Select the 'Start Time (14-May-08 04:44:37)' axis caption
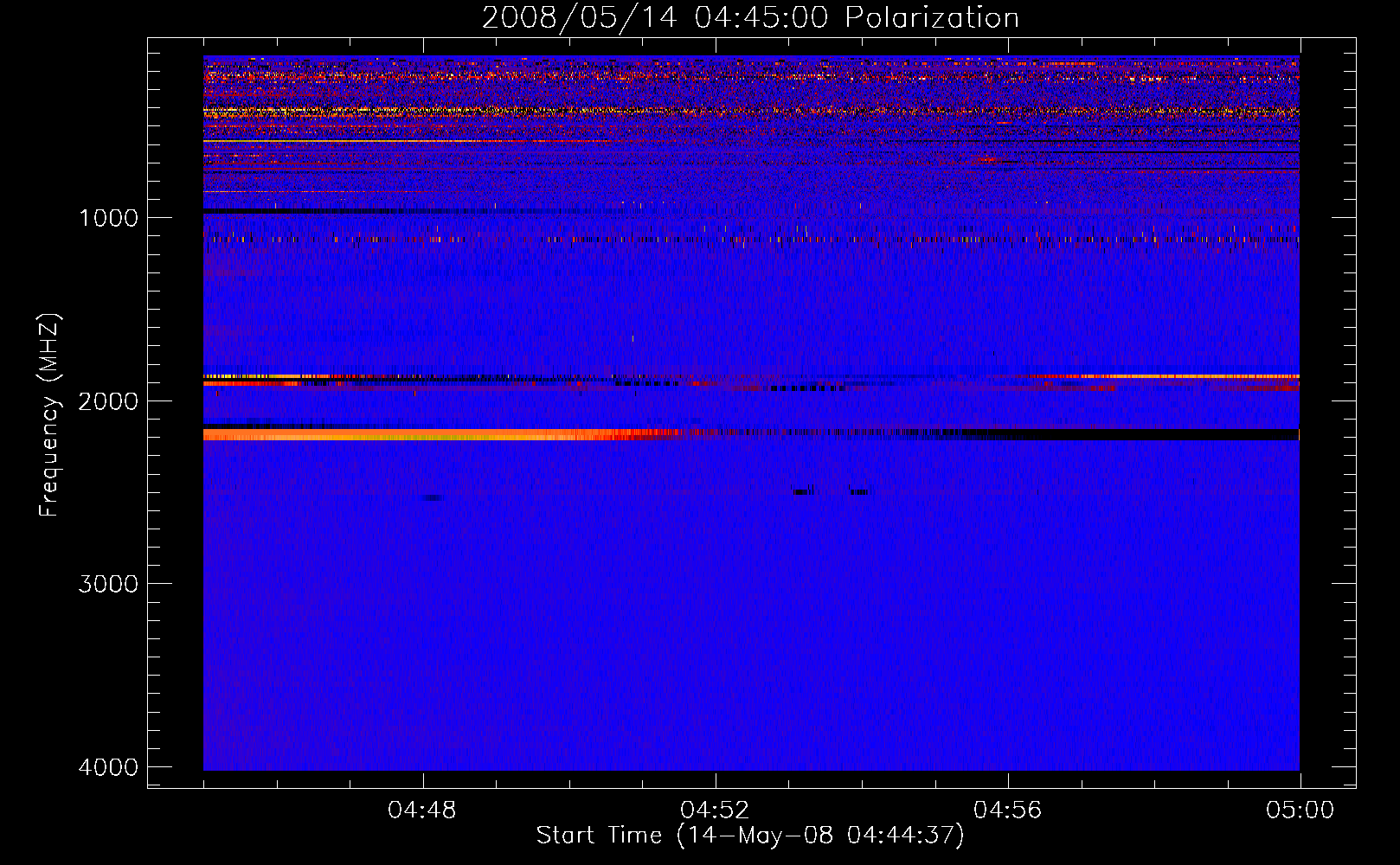Viewport: 1400px width, 865px height. click(x=750, y=836)
